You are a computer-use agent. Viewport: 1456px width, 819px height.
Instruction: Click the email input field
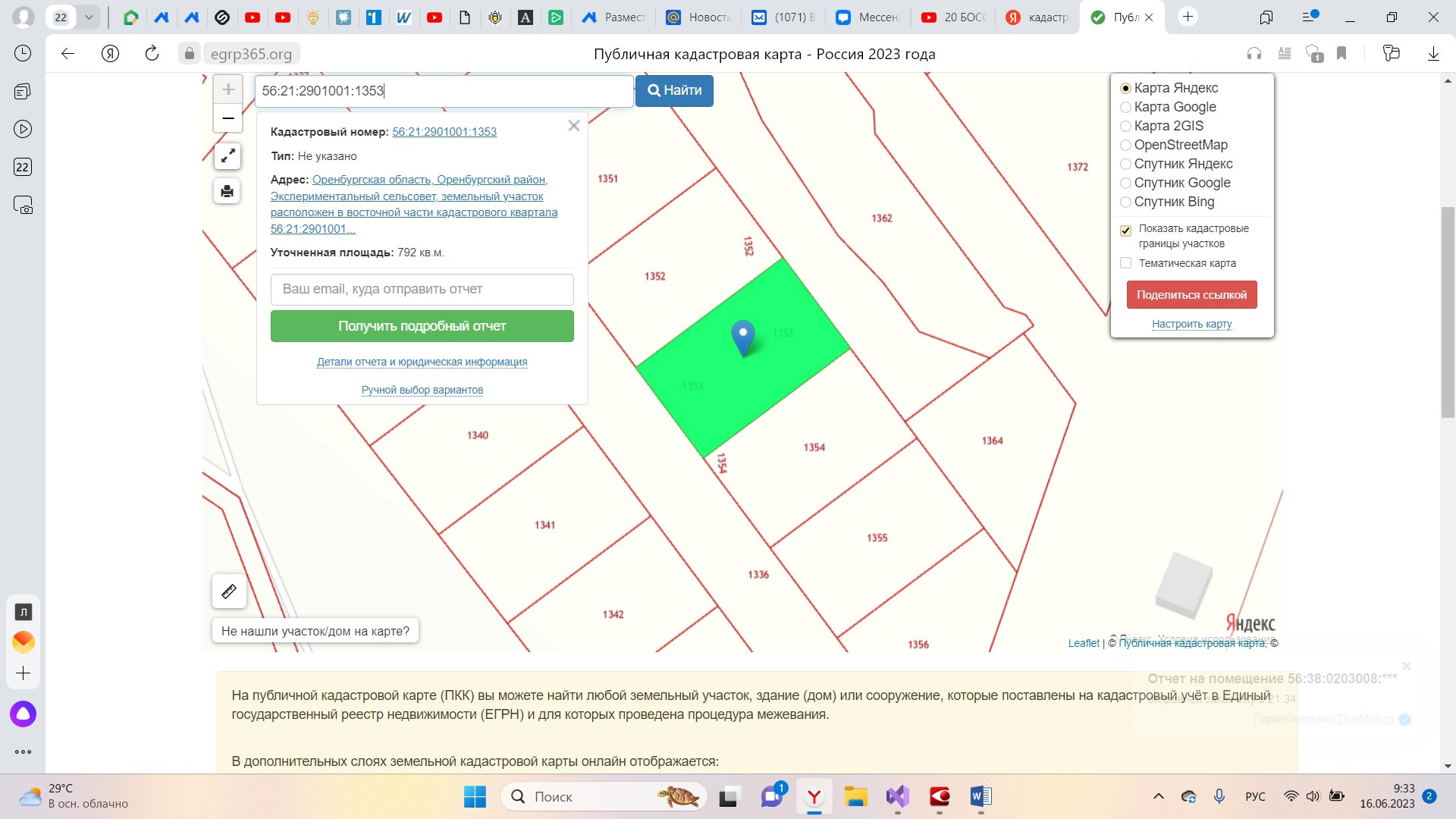click(x=422, y=289)
